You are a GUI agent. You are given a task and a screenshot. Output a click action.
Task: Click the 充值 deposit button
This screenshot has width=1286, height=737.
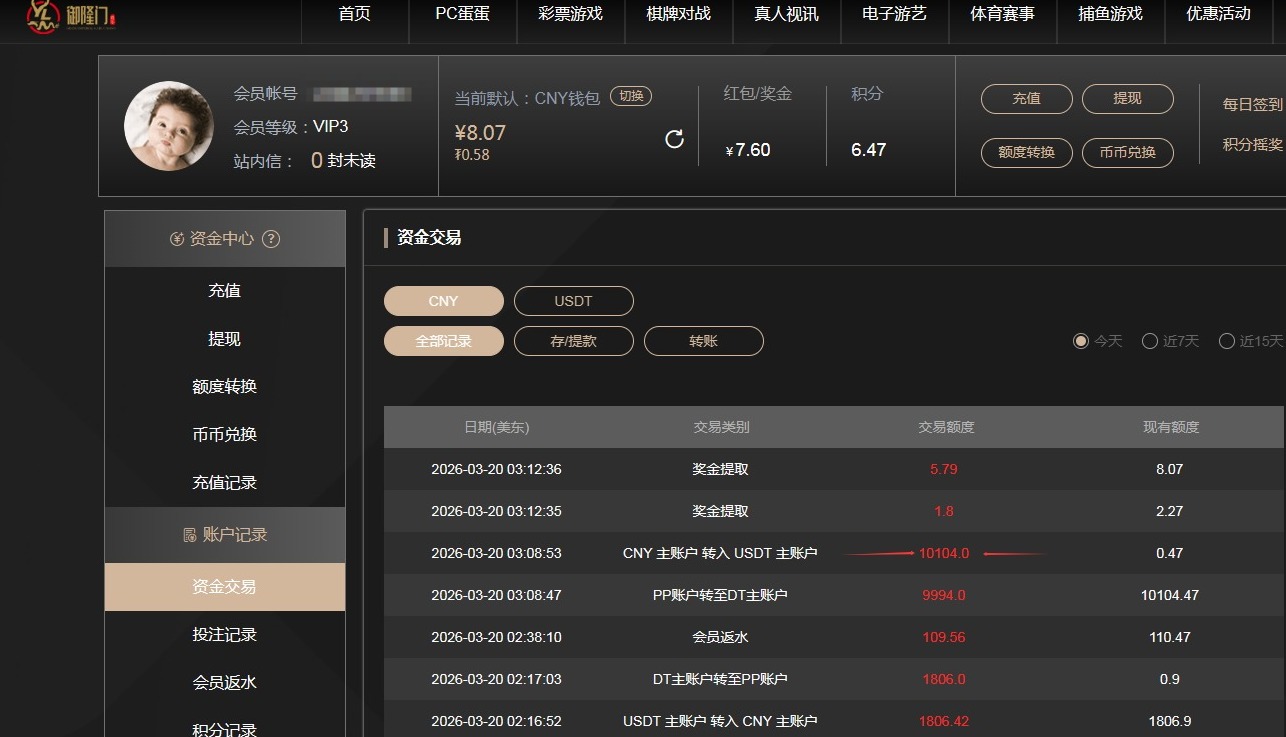pos(1026,99)
